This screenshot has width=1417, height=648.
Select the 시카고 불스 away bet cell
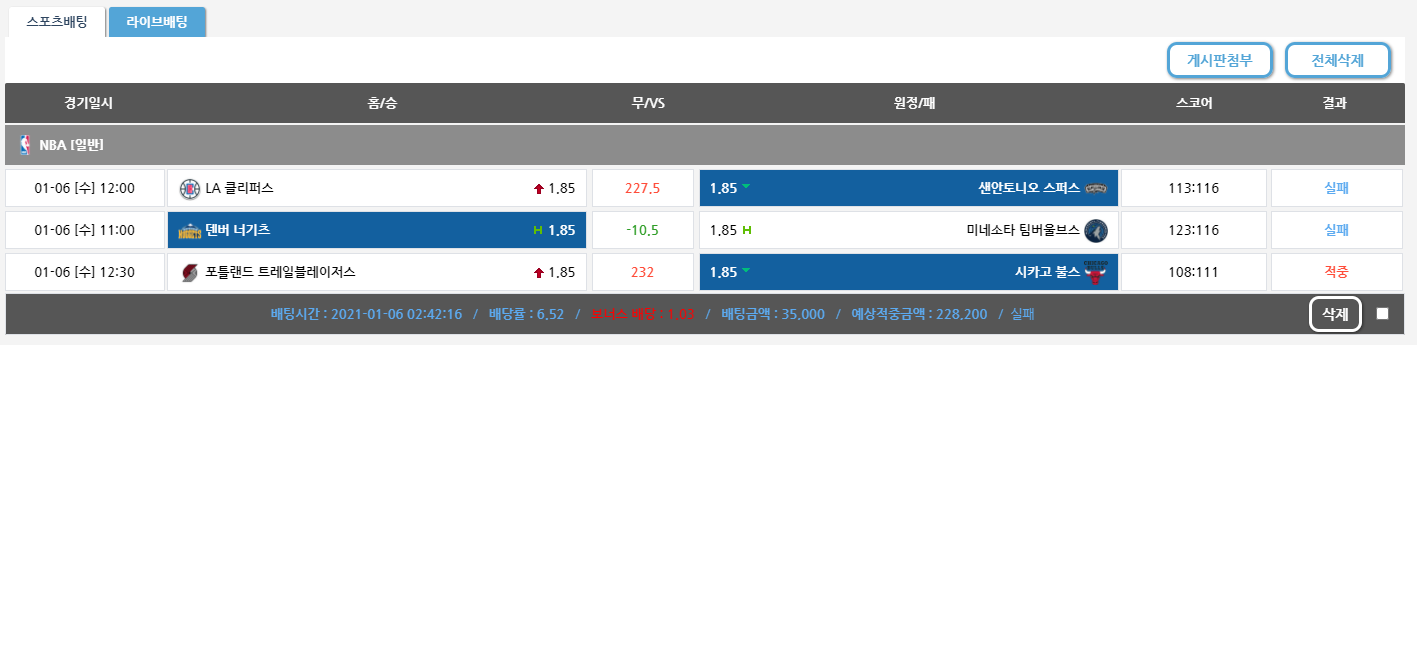[908, 272]
